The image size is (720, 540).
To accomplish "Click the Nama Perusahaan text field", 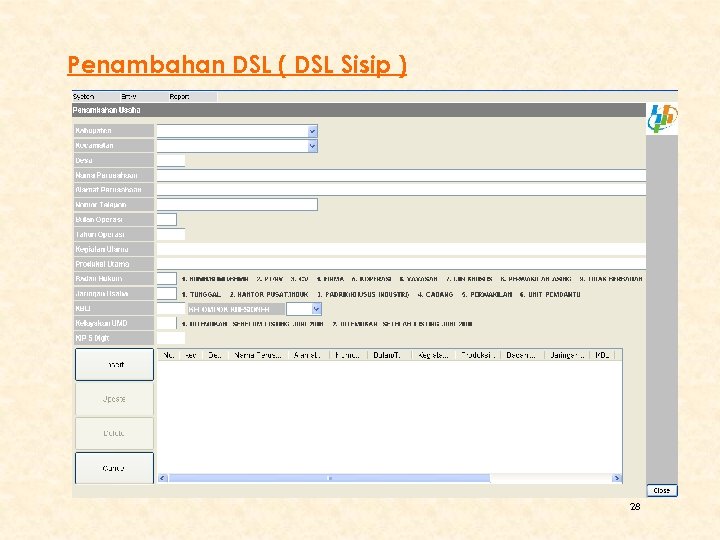I will tap(401, 175).
